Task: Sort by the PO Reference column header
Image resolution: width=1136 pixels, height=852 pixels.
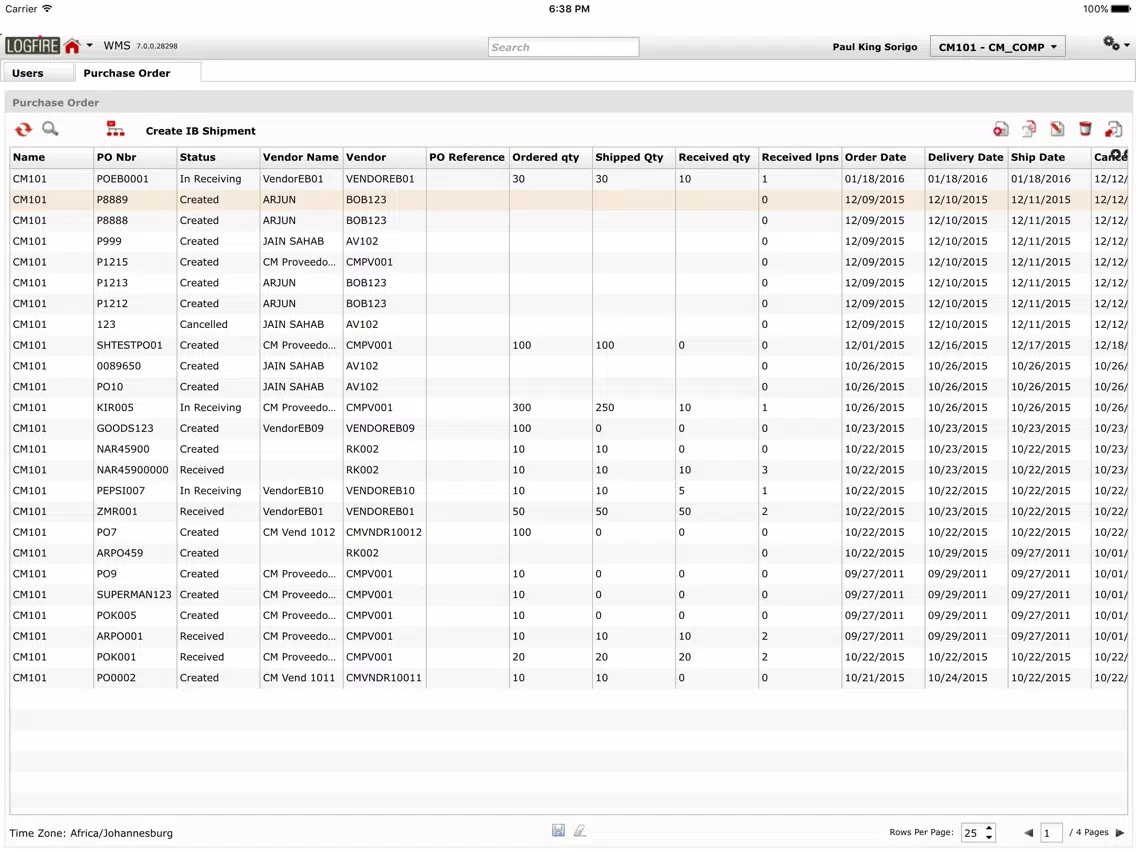Action: tap(467, 157)
